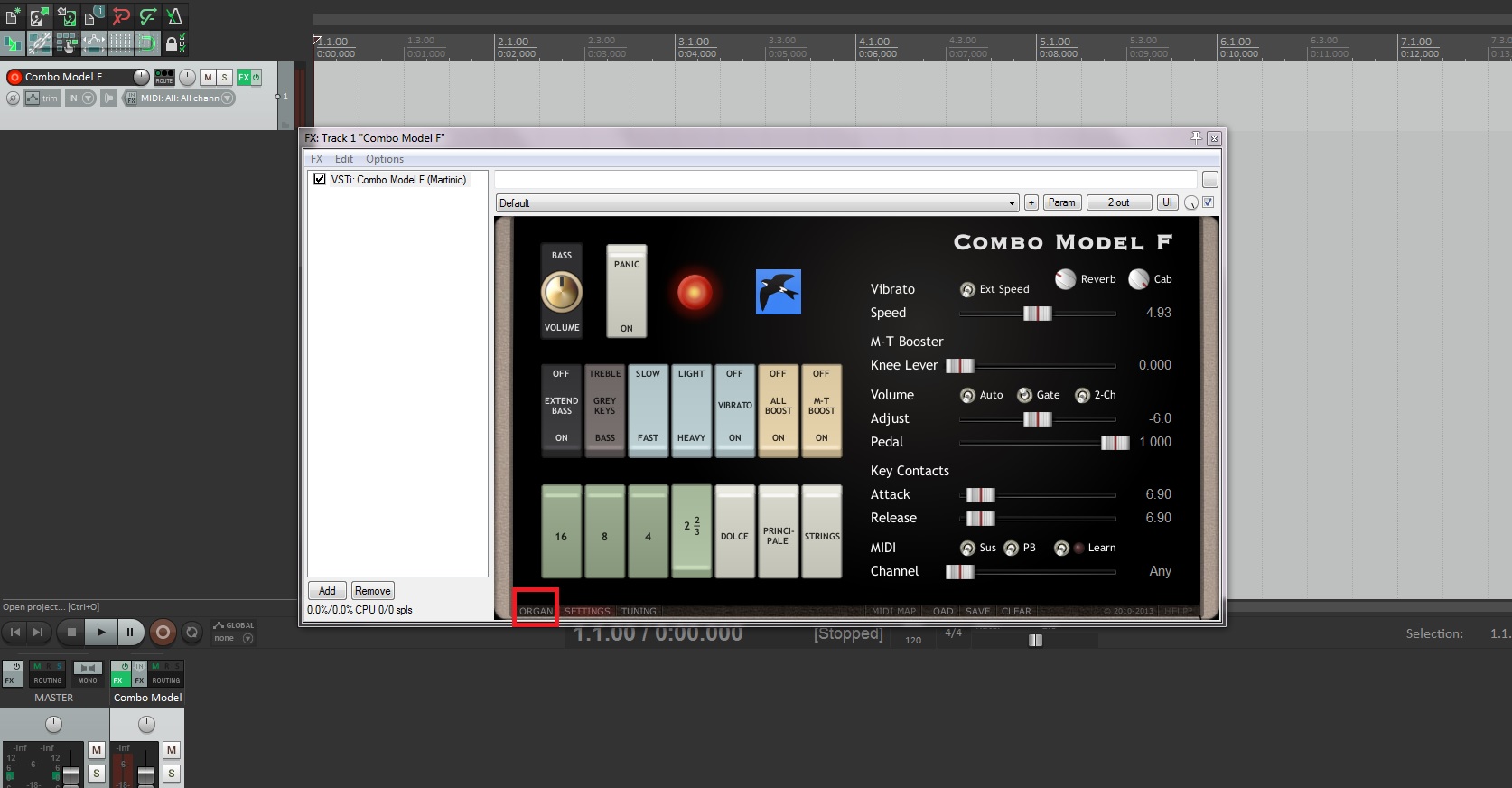
Task: Toggle the FX bypass checkbox beside UI button
Action: (1209, 202)
